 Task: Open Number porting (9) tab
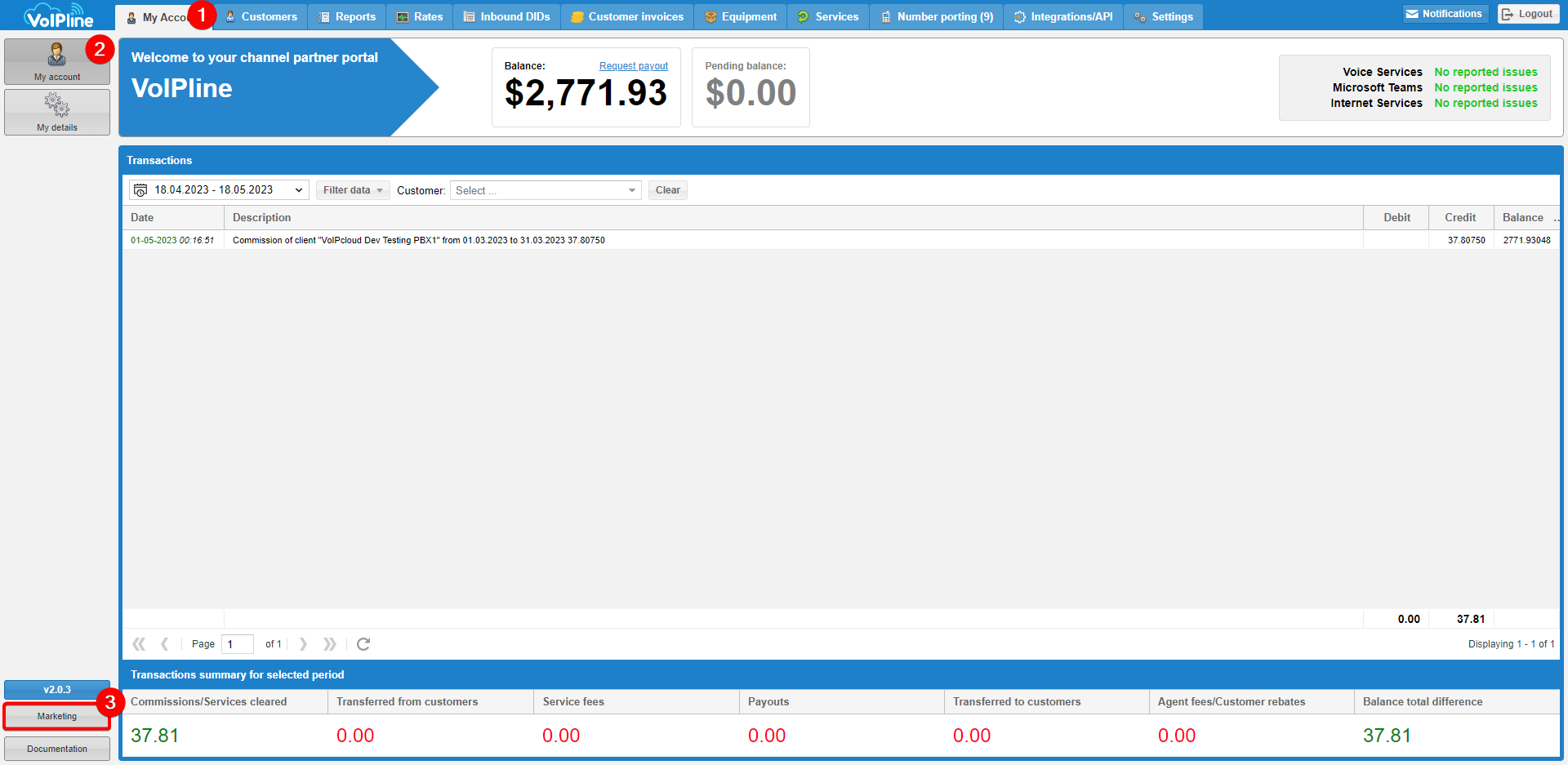point(937,16)
